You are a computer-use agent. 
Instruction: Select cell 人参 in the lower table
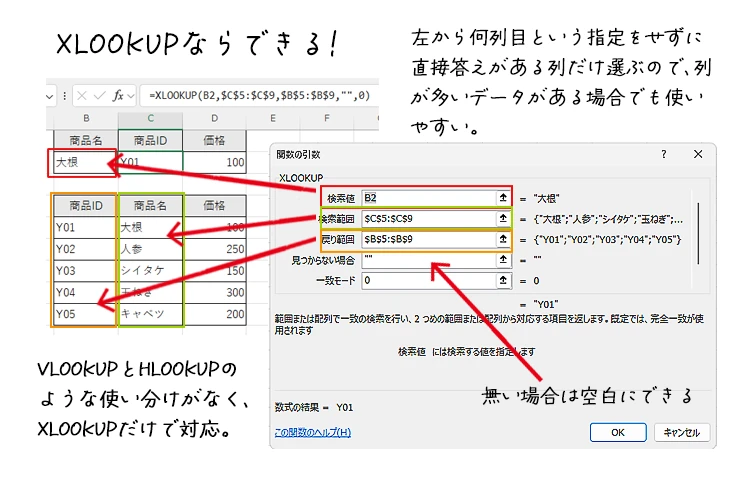[151, 249]
